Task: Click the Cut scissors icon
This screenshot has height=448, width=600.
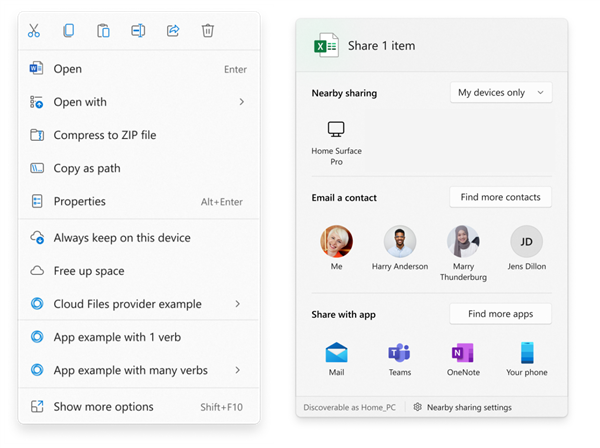Action: point(35,30)
